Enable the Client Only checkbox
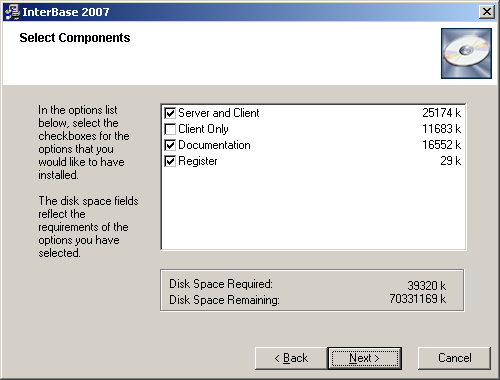 pyautogui.click(x=170, y=129)
